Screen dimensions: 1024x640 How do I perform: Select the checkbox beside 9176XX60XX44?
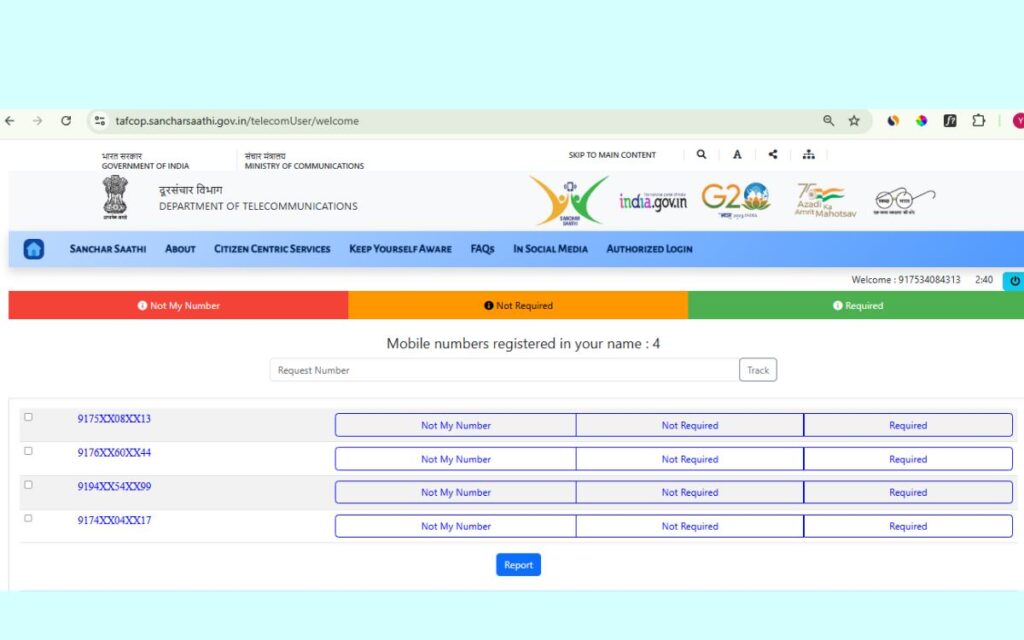tap(28, 451)
